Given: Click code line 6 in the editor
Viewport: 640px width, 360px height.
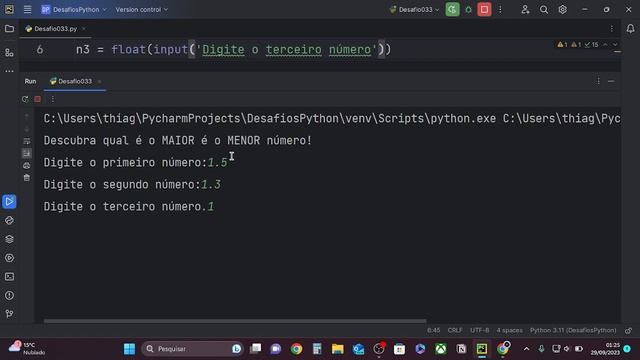Looking at the screenshot, I should coord(233,50).
